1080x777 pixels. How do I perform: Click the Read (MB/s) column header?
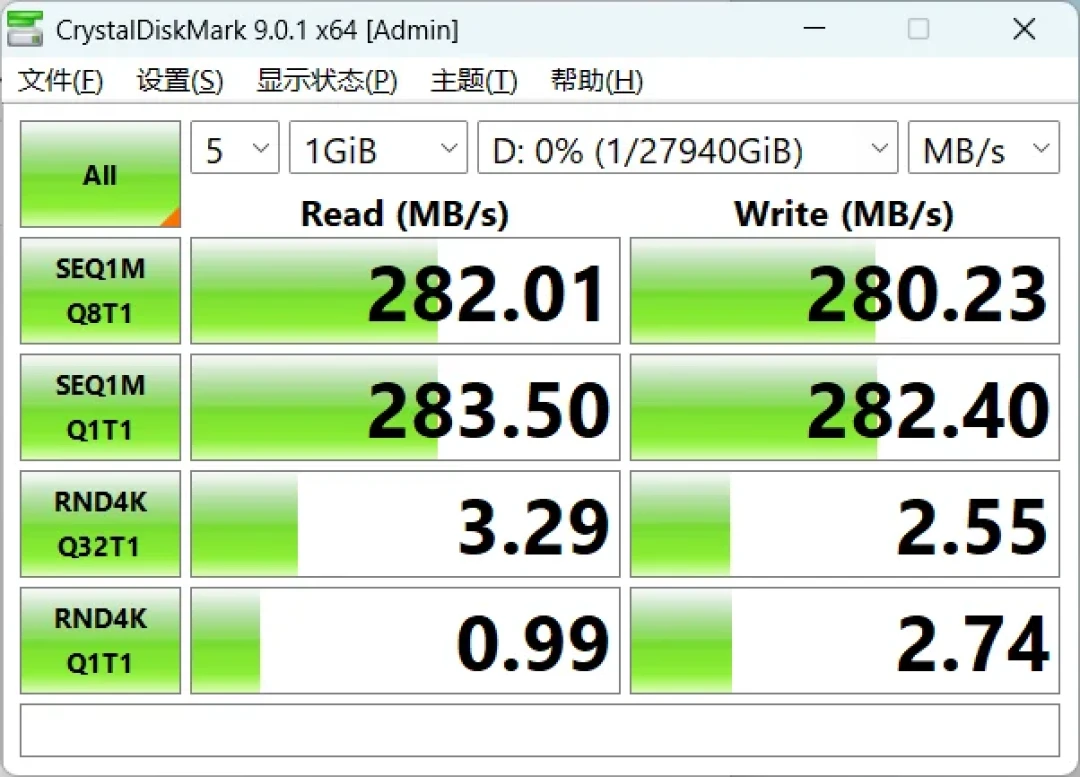pos(405,214)
